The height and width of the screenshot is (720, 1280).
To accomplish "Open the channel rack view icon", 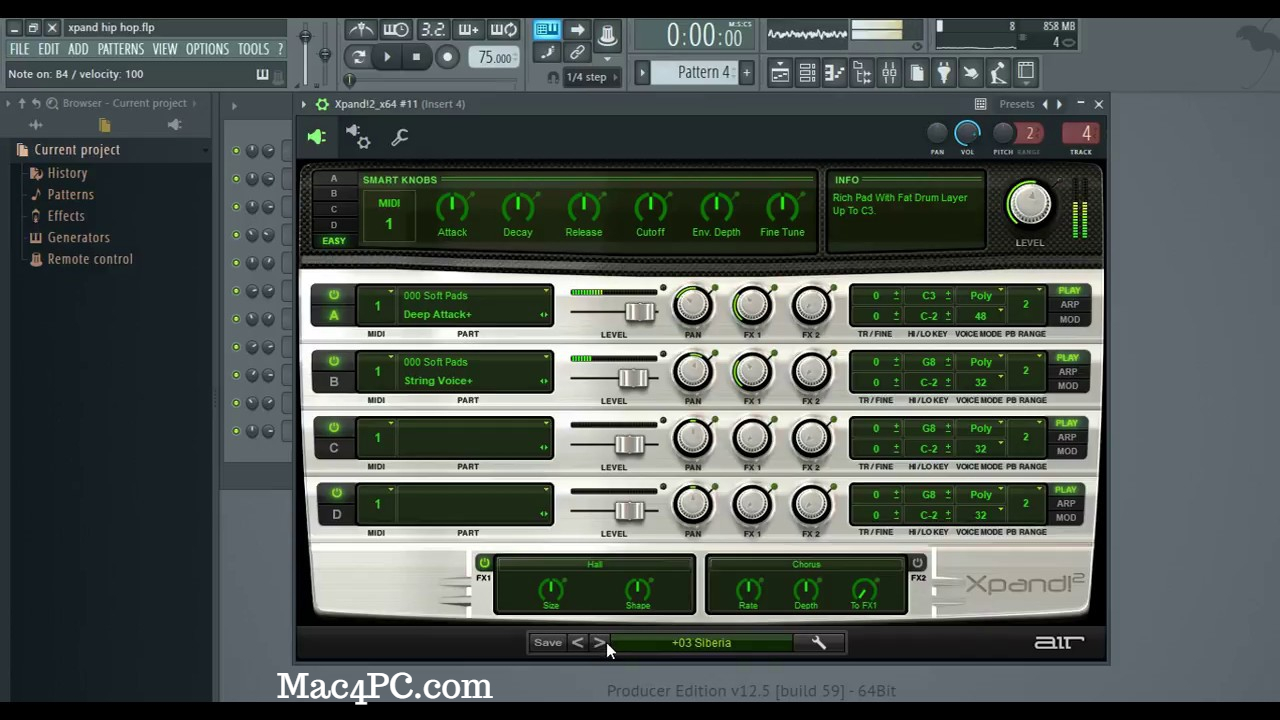I will (x=807, y=73).
